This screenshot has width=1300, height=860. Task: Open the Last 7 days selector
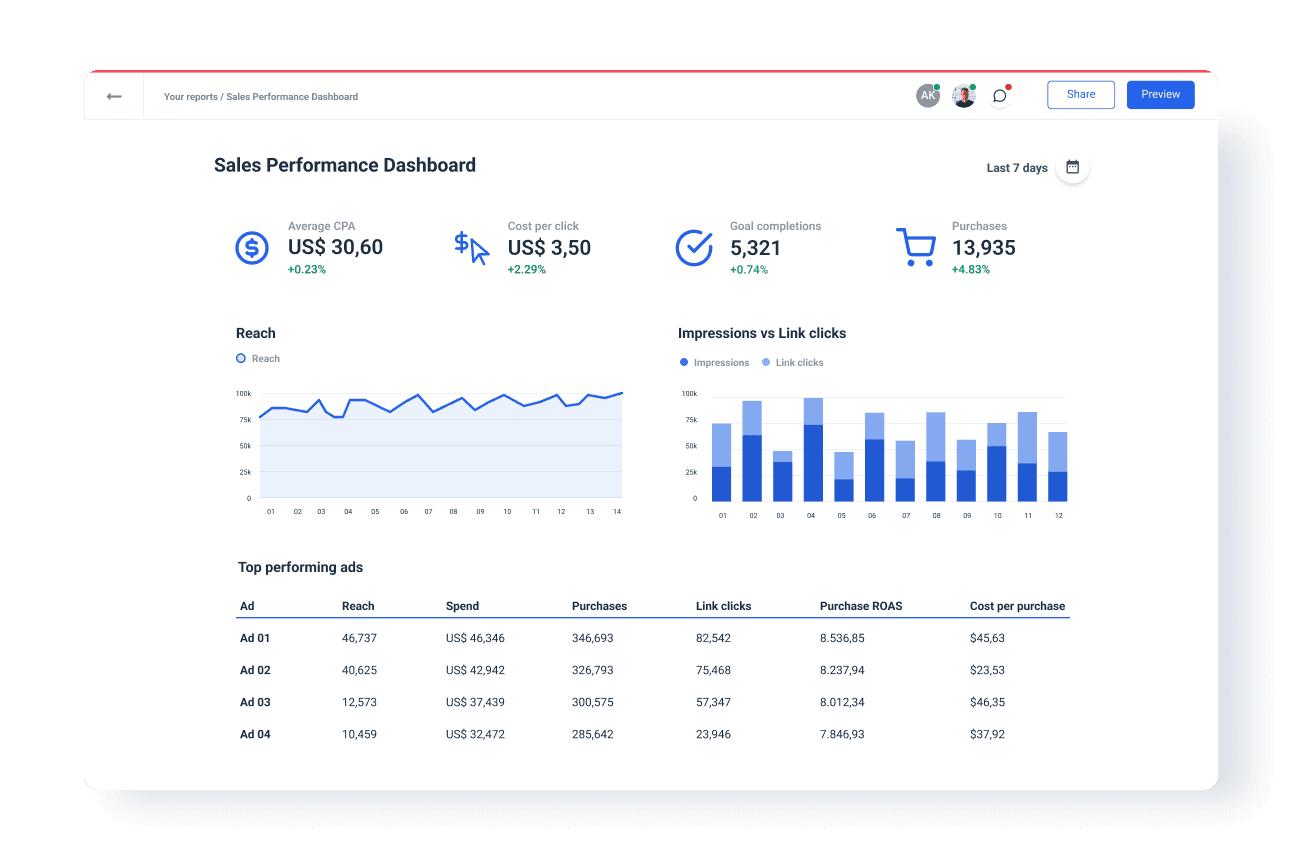click(x=1015, y=168)
